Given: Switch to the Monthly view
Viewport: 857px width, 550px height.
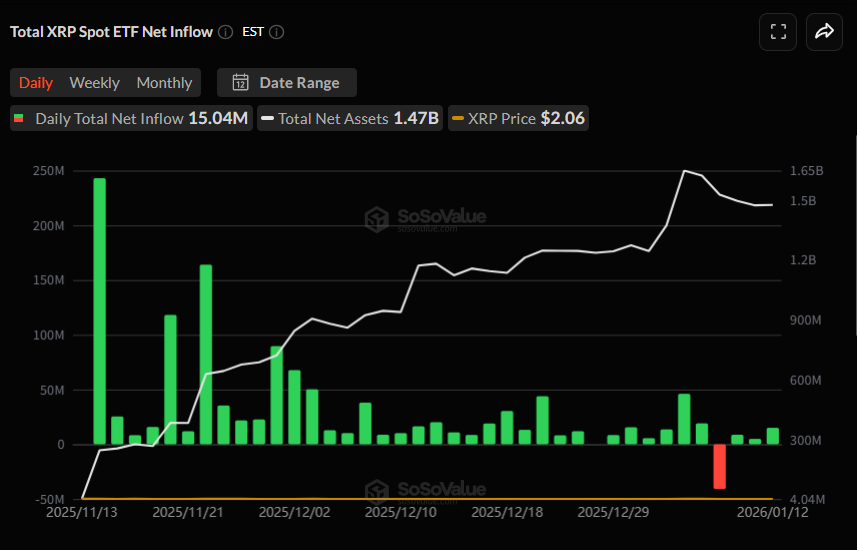Looking at the screenshot, I should coord(164,83).
